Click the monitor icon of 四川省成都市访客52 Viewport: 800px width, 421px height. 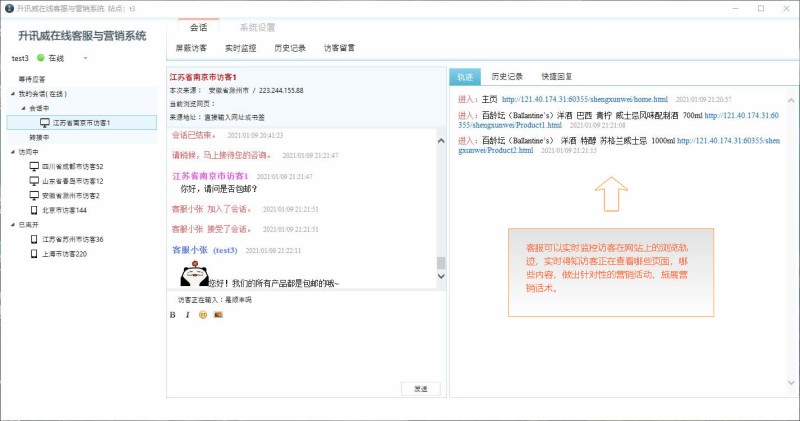[34, 166]
